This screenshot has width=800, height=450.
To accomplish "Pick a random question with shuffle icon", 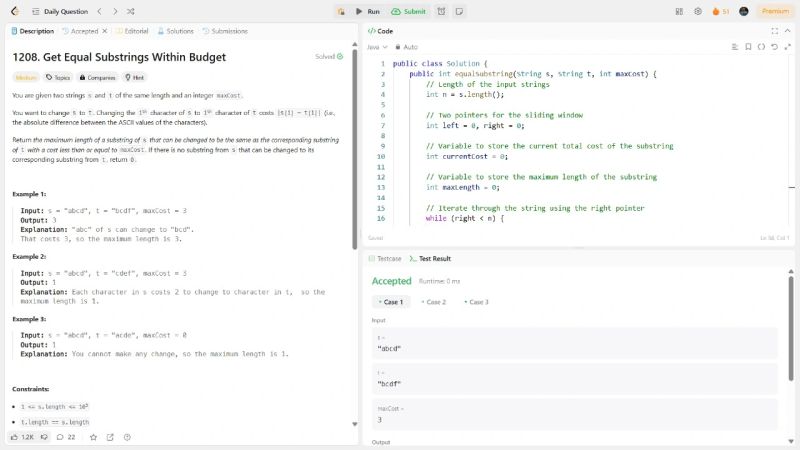I will 130,11.
